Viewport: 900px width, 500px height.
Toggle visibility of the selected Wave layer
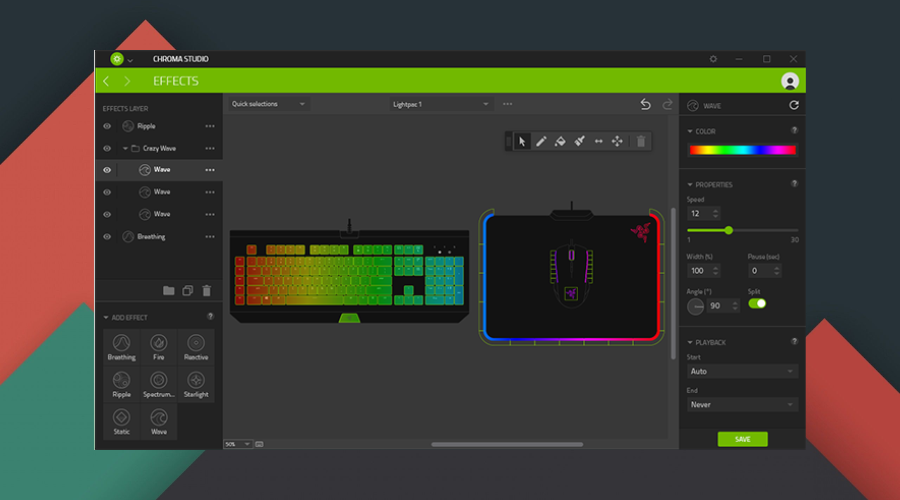(107, 170)
